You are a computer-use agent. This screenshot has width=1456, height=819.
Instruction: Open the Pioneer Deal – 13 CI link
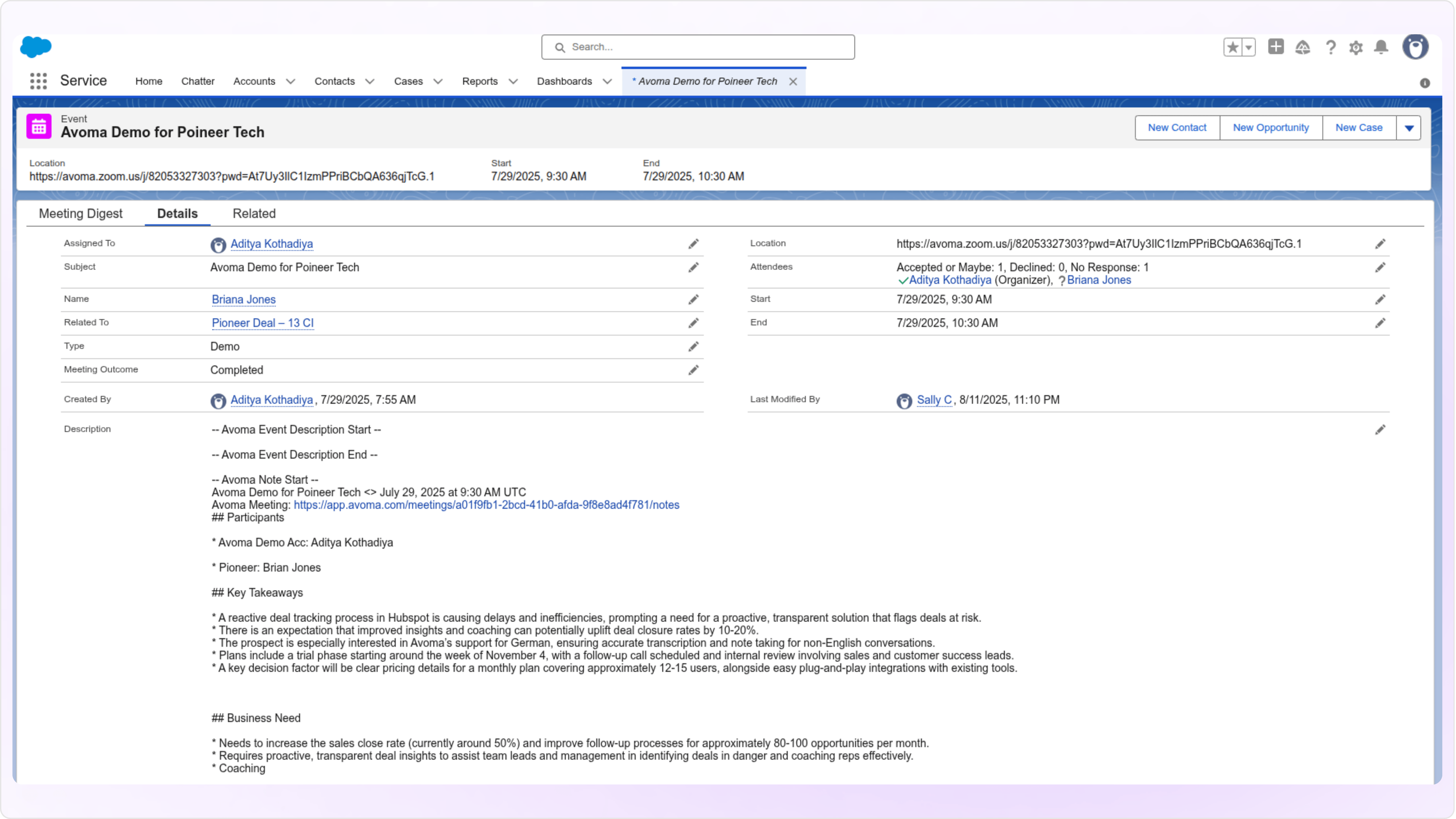pyautogui.click(x=263, y=323)
